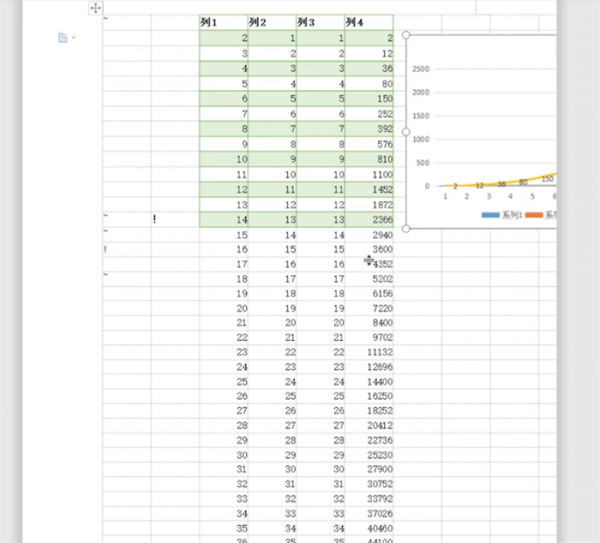
Task: Click the cell containing 3600
Action: [369, 249]
